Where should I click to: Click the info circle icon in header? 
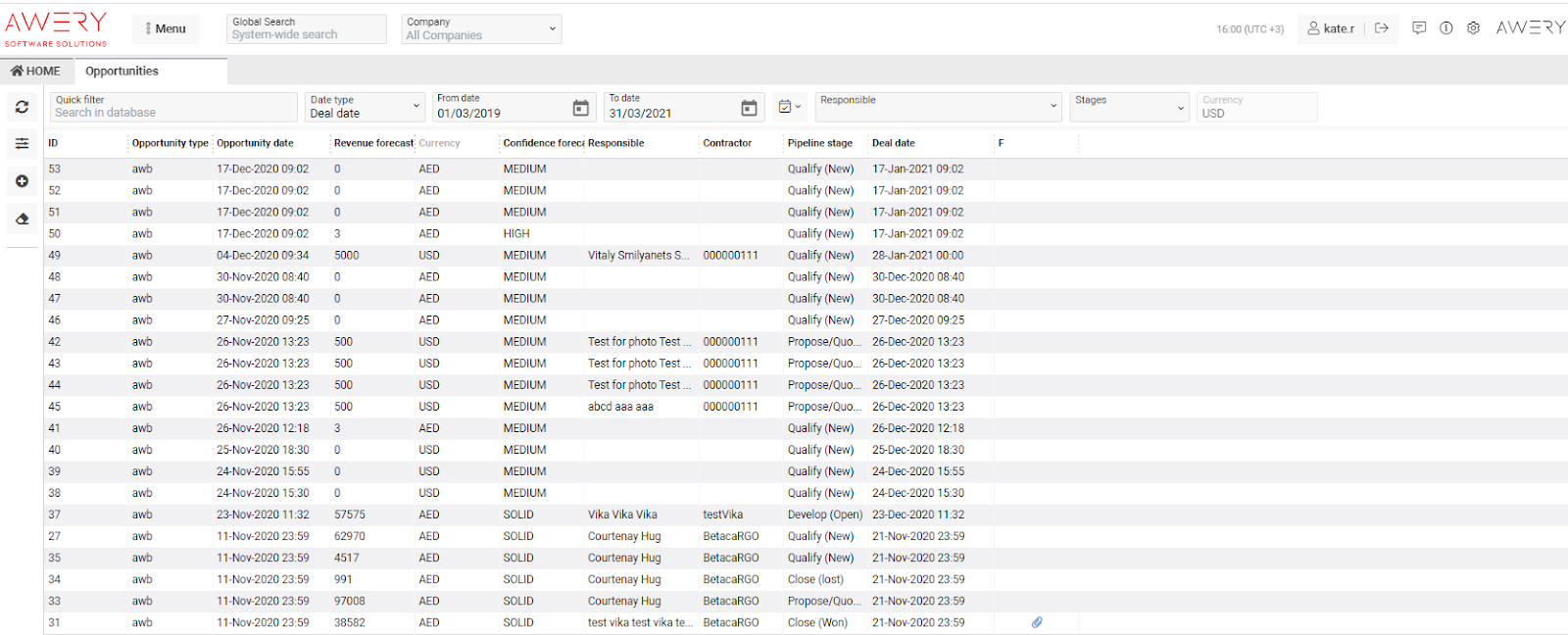point(1445,28)
